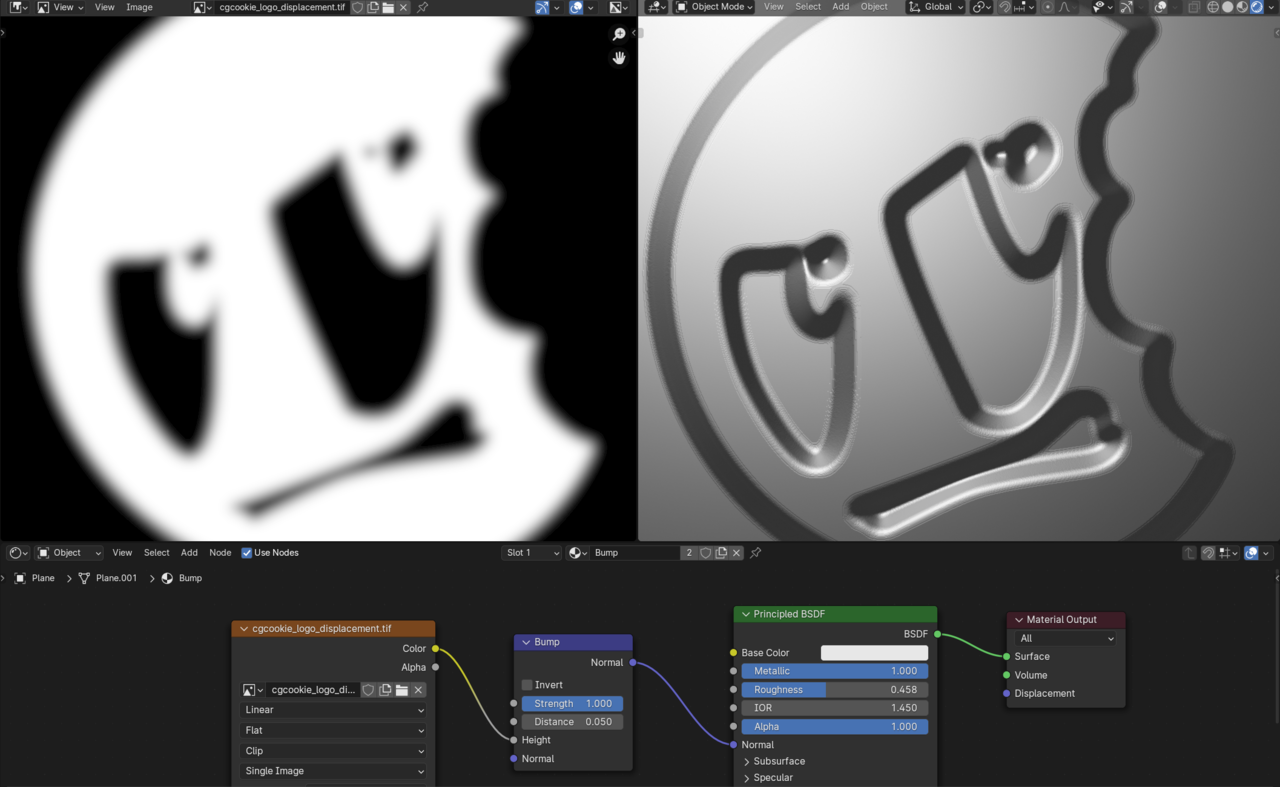Adjust the Bump node Strength slider
Viewport: 1280px width, 787px height.
point(572,703)
